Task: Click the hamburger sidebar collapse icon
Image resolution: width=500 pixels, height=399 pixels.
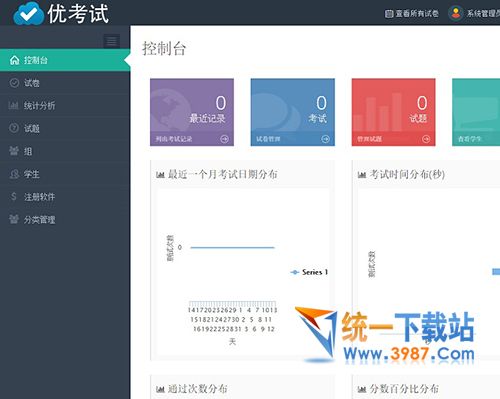Action: click(x=111, y=42)
